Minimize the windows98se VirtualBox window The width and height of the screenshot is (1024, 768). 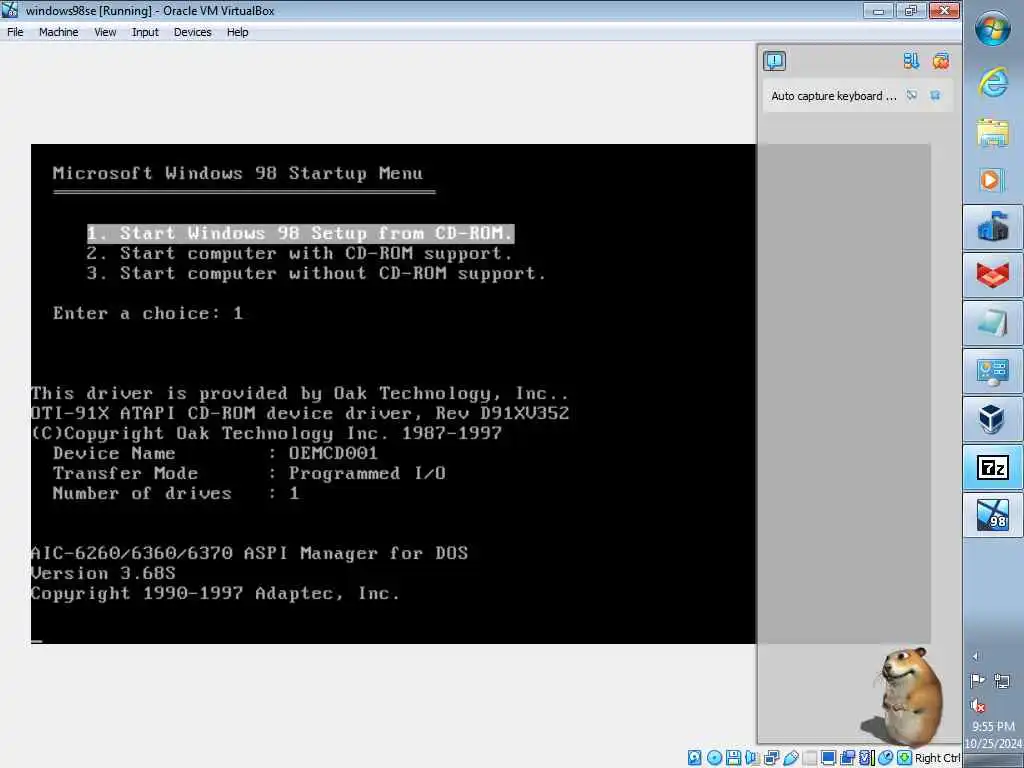878,10
